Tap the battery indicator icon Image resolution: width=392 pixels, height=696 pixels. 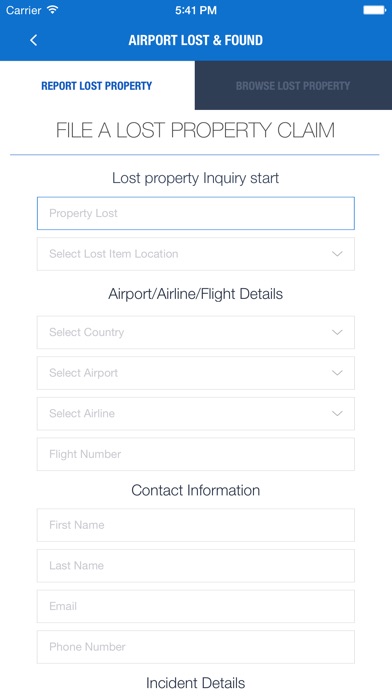(x=375, y=10)
